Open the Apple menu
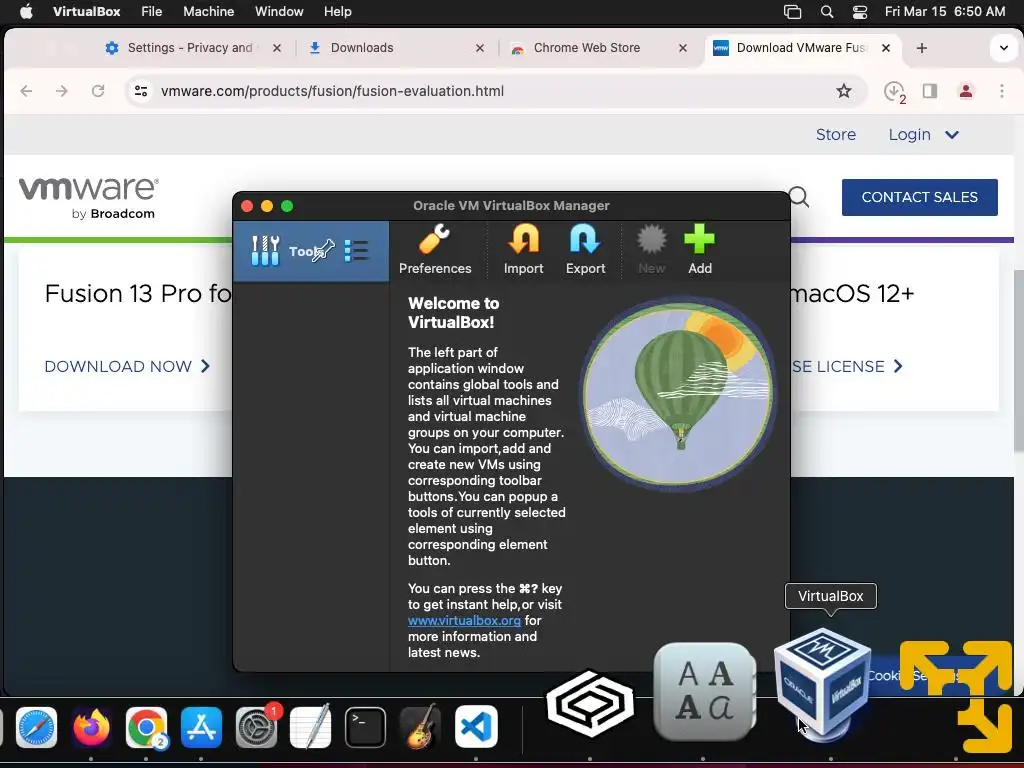1024x768 pixels. [26, 11]
